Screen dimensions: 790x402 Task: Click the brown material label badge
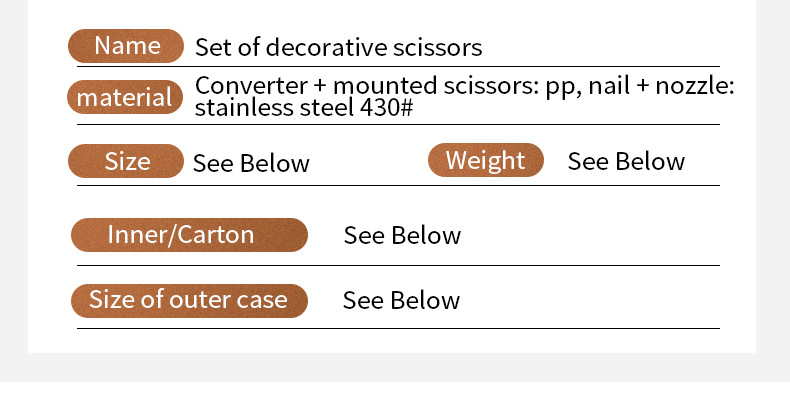click(126, 97)
